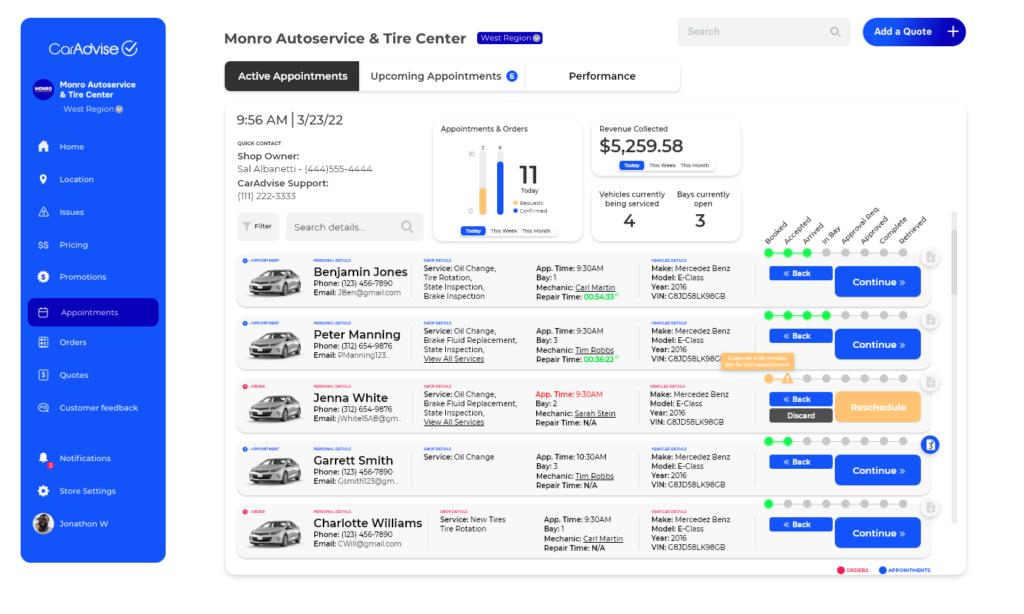Click Arrived progress dot for Benjamin Jones

[x=807, y=253]
